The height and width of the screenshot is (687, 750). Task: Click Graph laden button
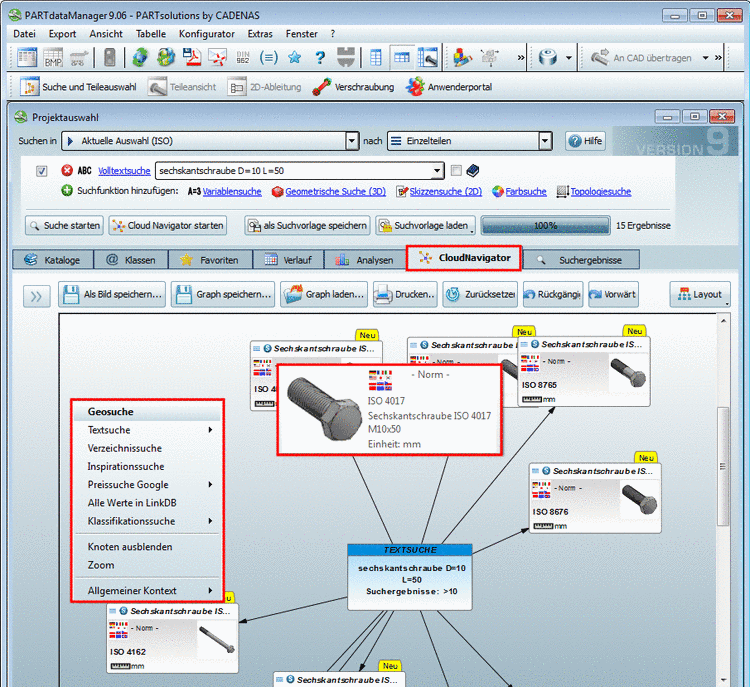point(325,294)
